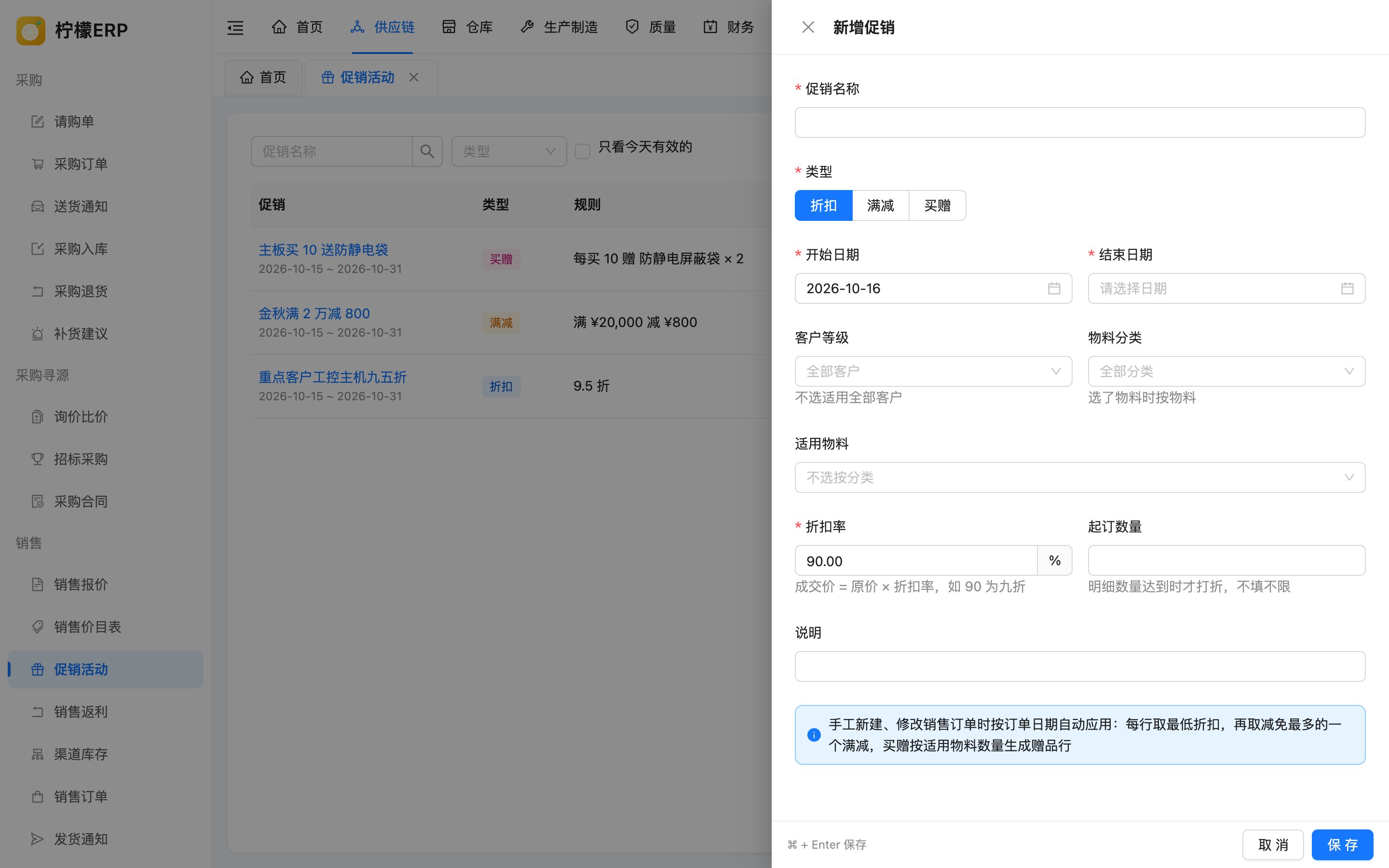Open 金秋满 2 万减 800 promotion
Viewport: 1389px width, 868px height.
(314, 313)
